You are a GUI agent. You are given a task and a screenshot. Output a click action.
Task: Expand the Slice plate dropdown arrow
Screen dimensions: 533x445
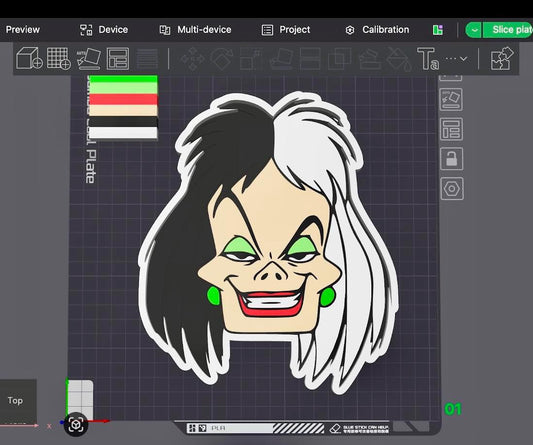[x=474, y=30]
